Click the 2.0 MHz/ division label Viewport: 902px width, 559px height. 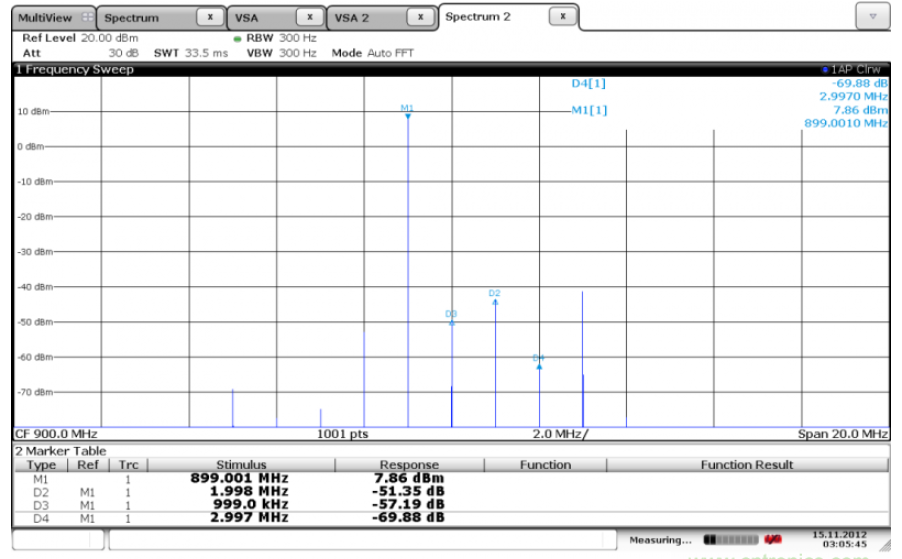tap(560, 434)
